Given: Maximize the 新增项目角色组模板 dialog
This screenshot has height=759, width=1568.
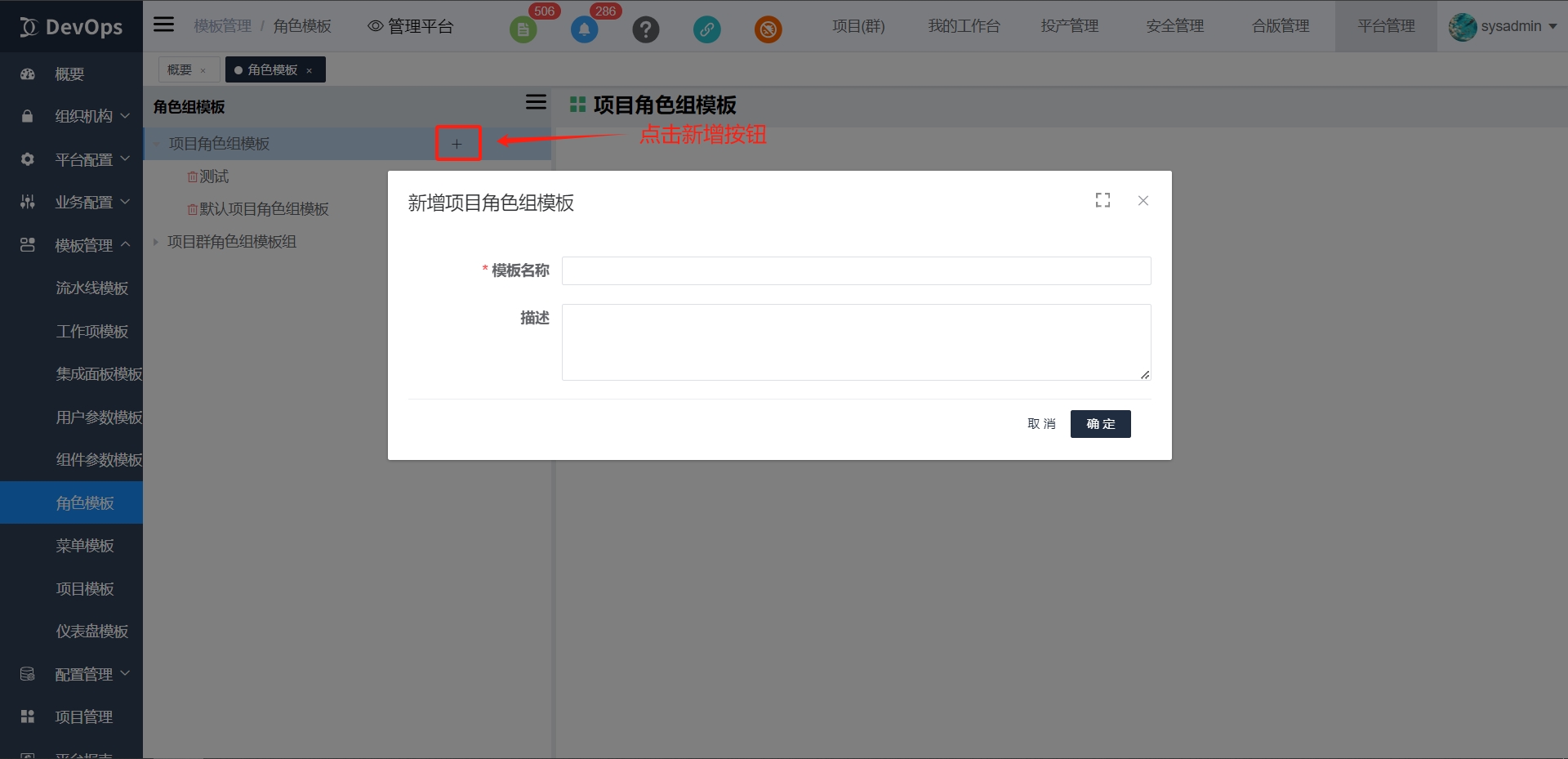Looking at the screenshot, I should pyautogui.click(x=1102, y=200).
